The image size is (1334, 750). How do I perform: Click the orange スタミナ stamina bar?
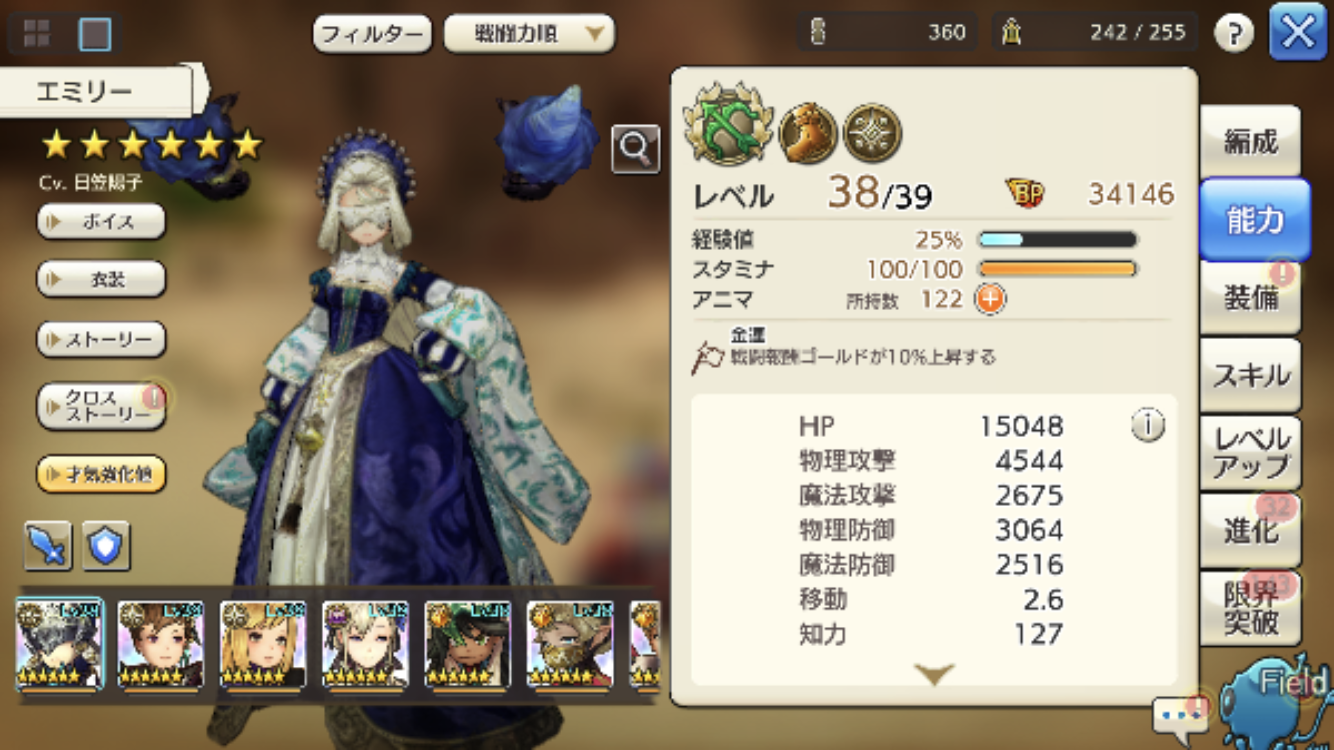point(1057,269)
